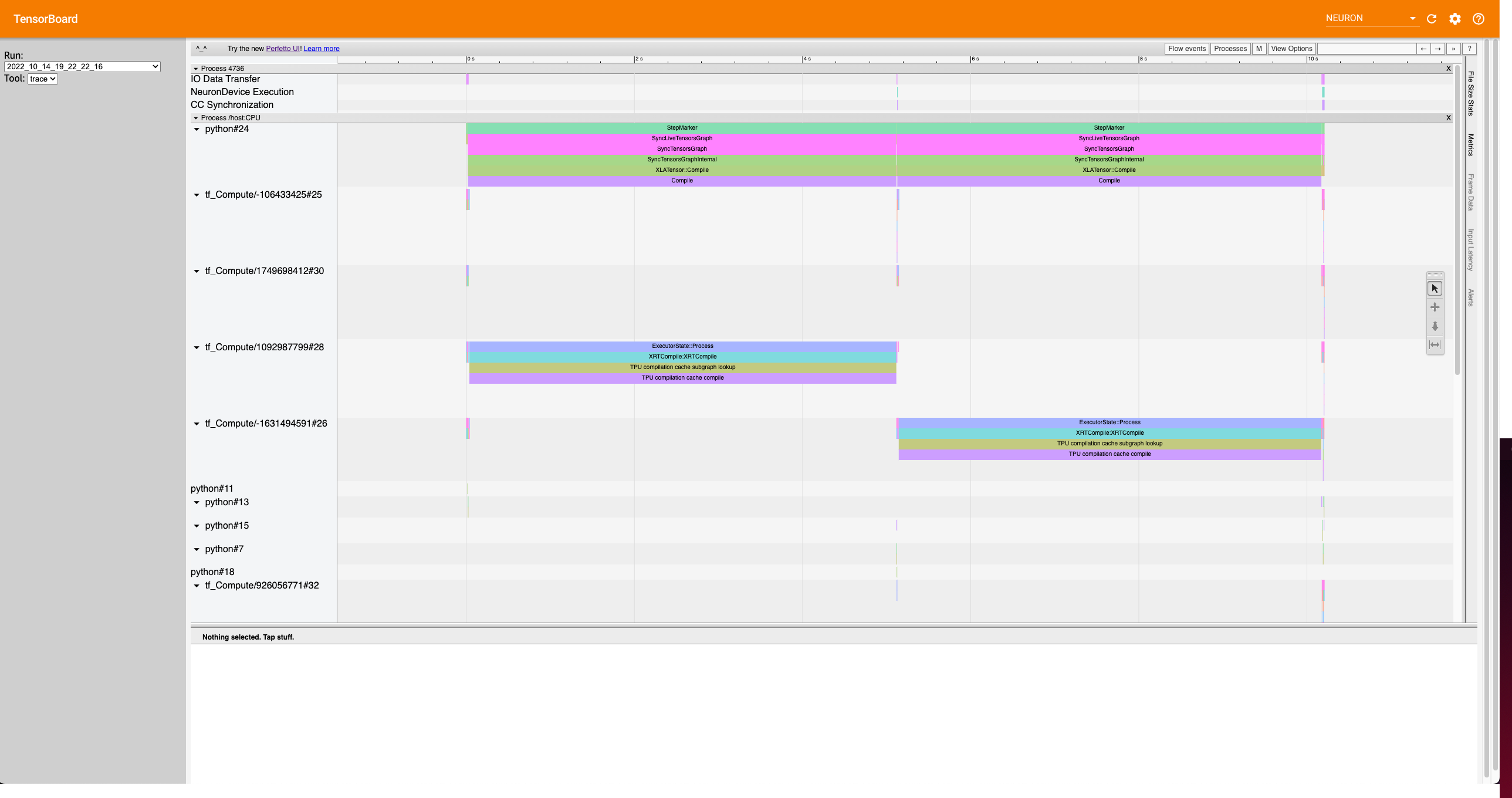Click the help question mark in trace toolbar
1512x798 pixels.
(1469, 48)
